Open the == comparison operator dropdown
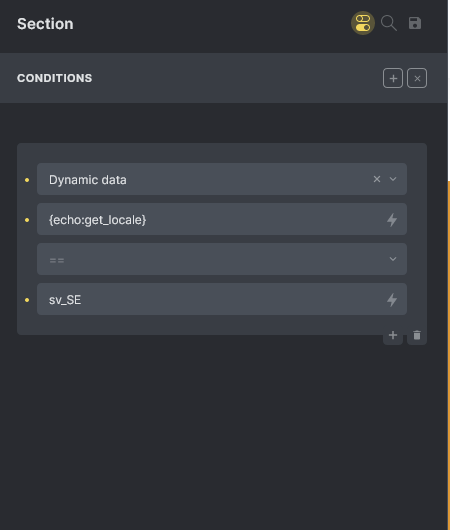This screenshot has height=530, width=450. click(222, 259)
